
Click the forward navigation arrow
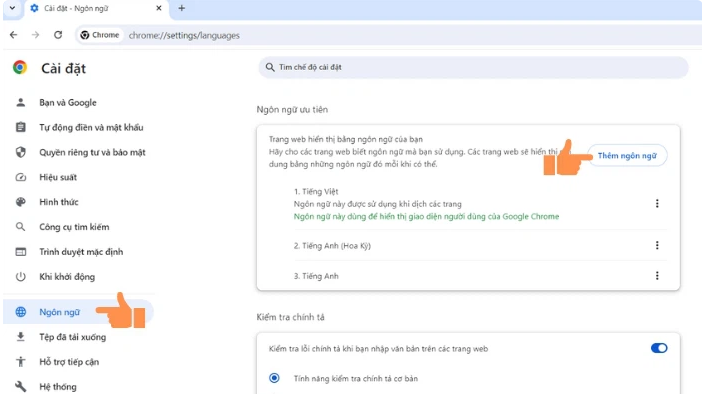[35, 35]
